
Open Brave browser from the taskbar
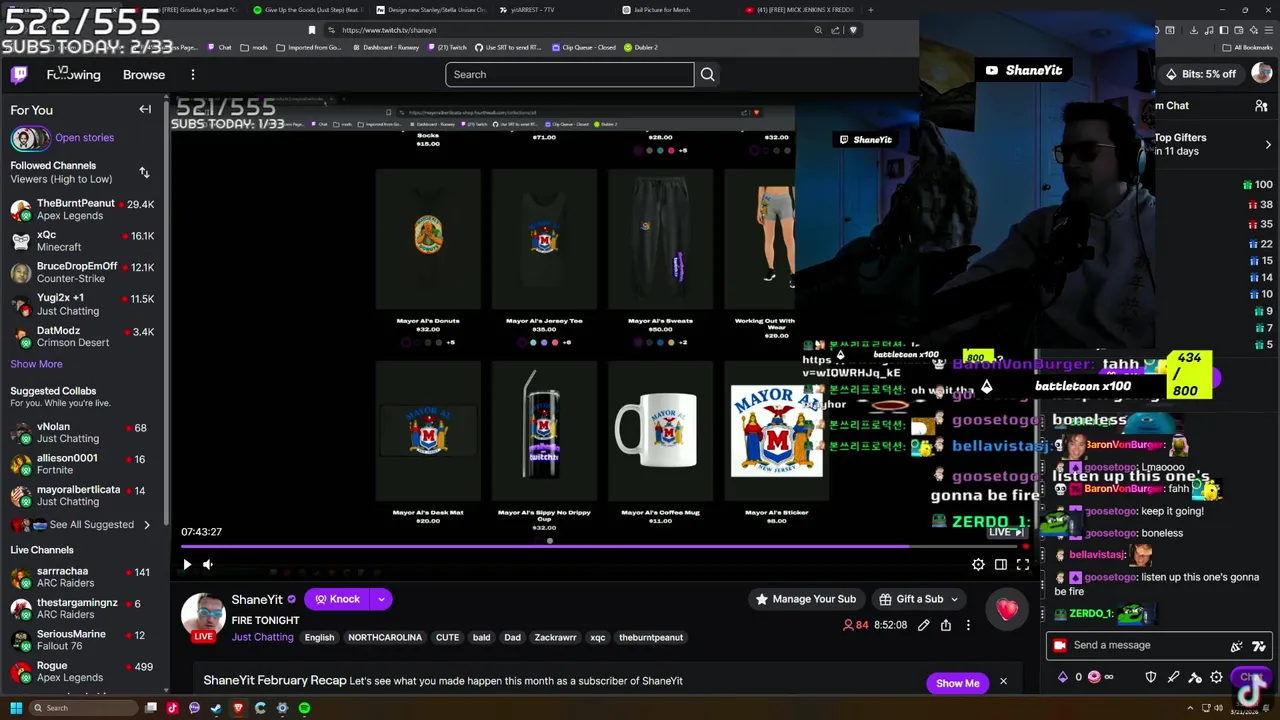click(x=238, y=708)
